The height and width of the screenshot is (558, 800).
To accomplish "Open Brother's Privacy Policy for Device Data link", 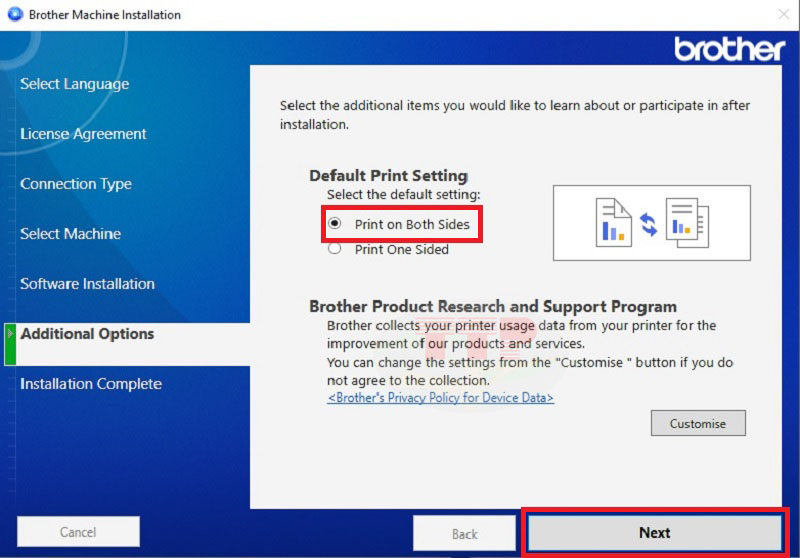I will click(440, 397).
